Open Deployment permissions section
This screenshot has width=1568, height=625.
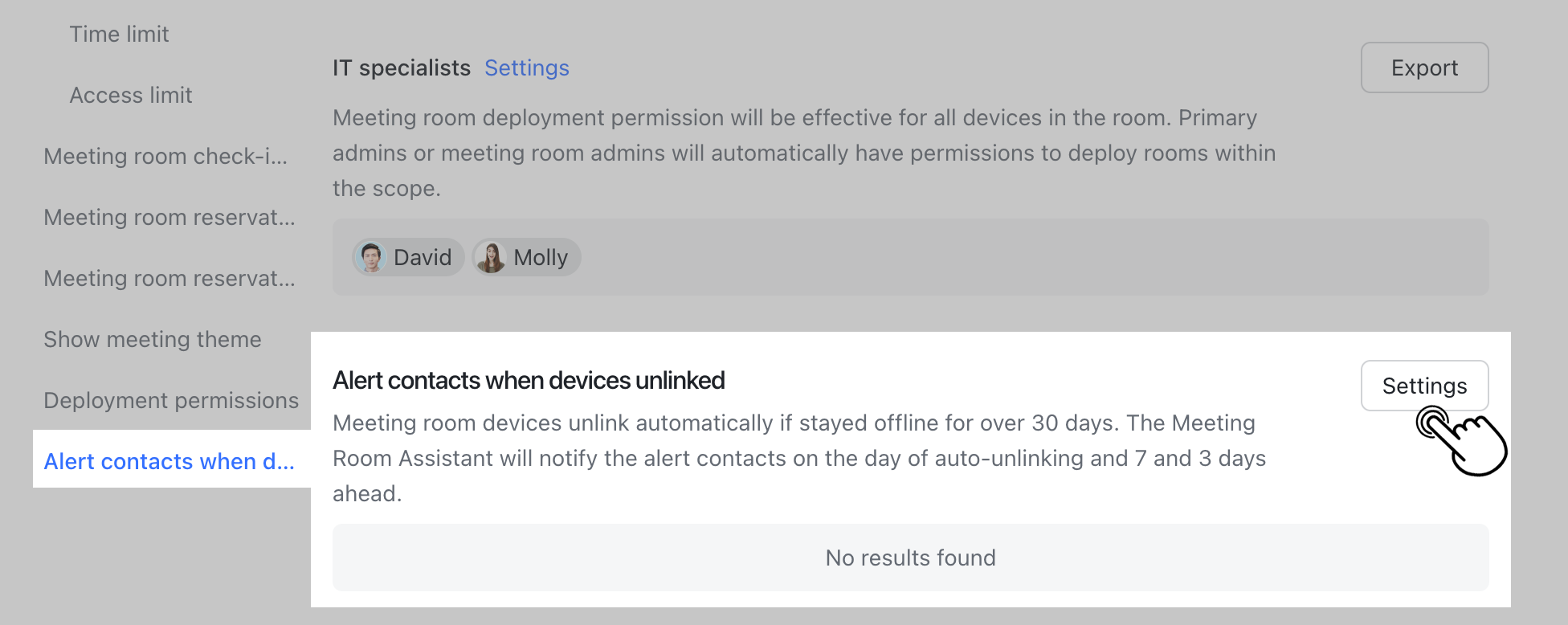(x=170, y=400)
